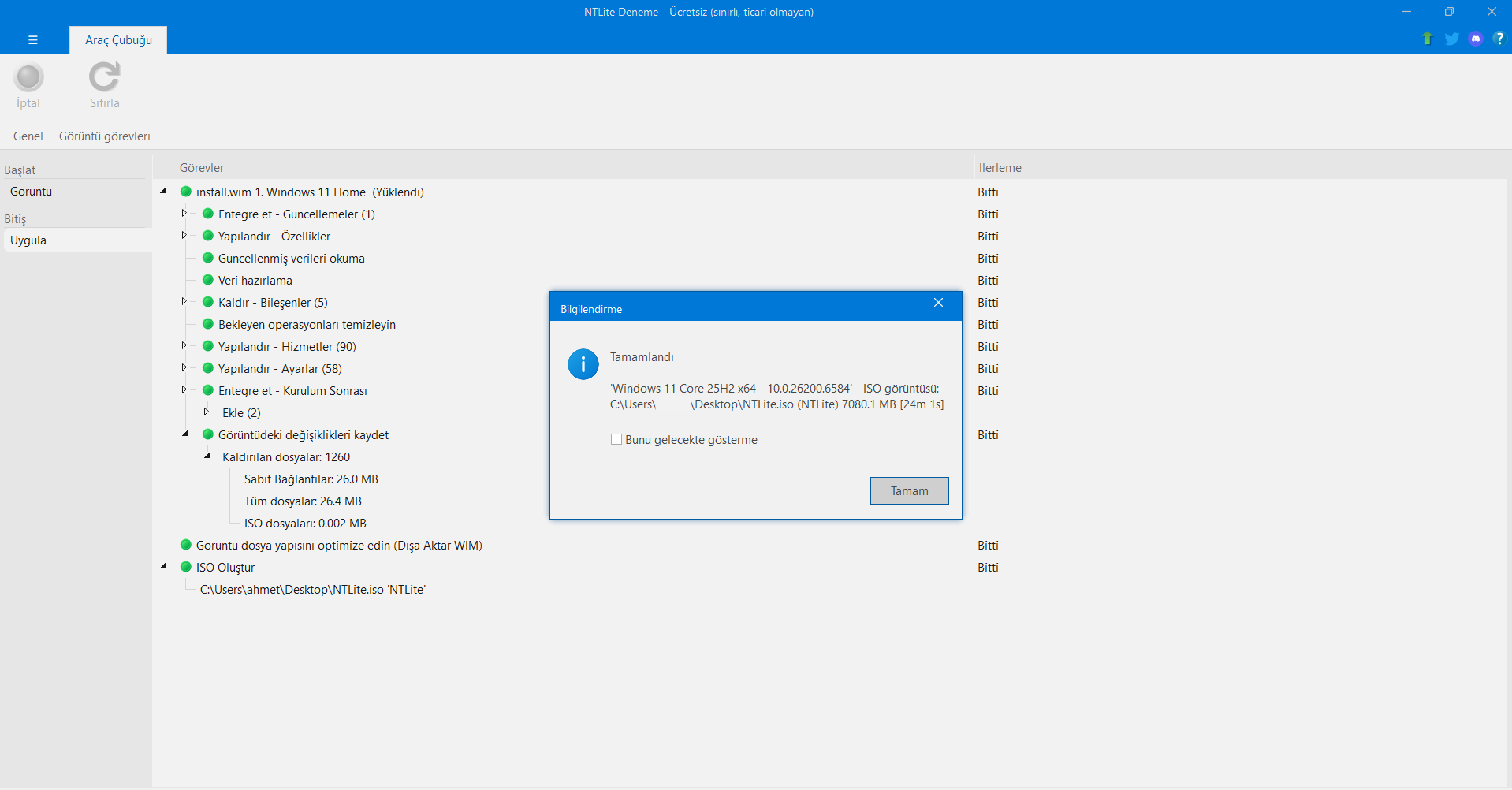Viewport: 1512px width, 790px height.
Task: Open the hamburger menu icon
Action: click(x=33, y=39)
